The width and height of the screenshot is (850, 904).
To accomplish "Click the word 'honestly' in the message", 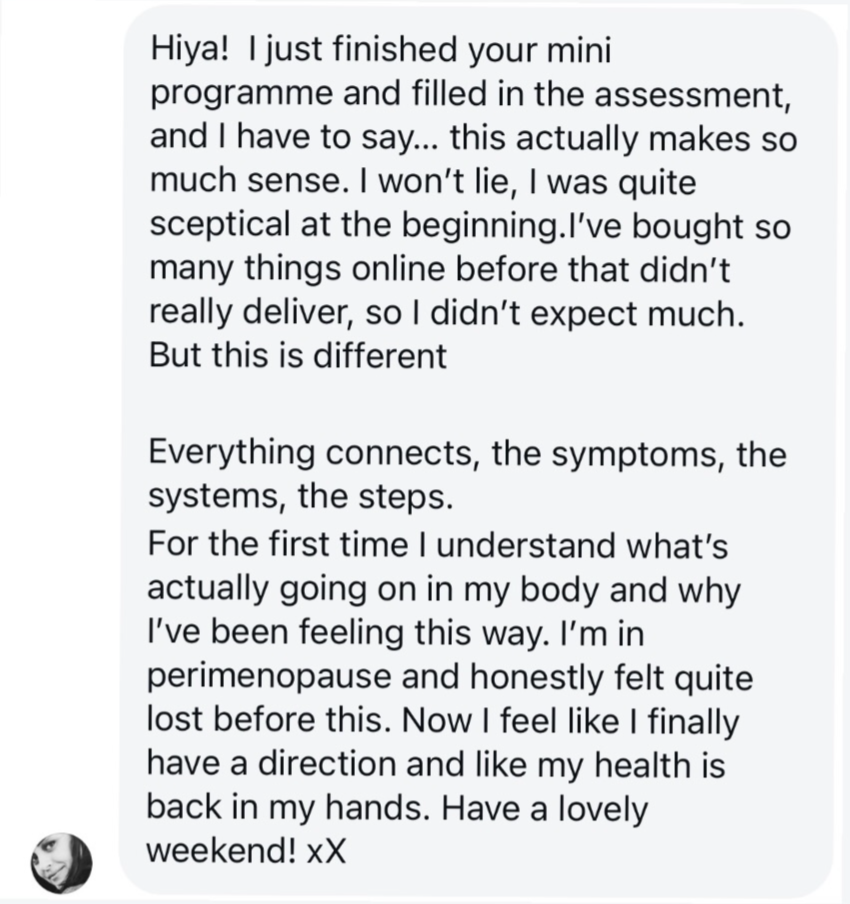I will (x=536, y=678).
